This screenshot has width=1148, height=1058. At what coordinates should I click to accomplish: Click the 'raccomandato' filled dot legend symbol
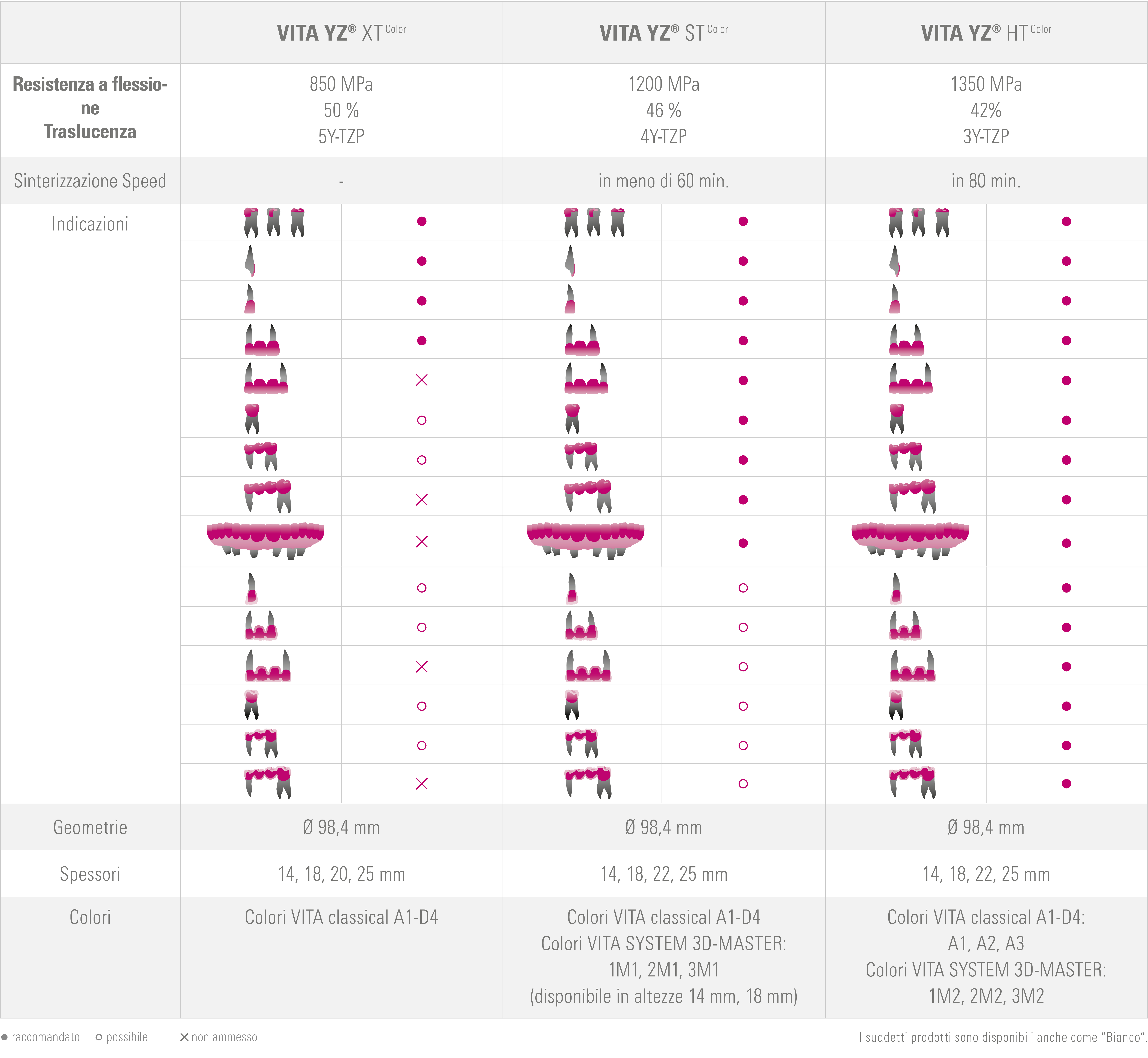tap(5, 1037)
